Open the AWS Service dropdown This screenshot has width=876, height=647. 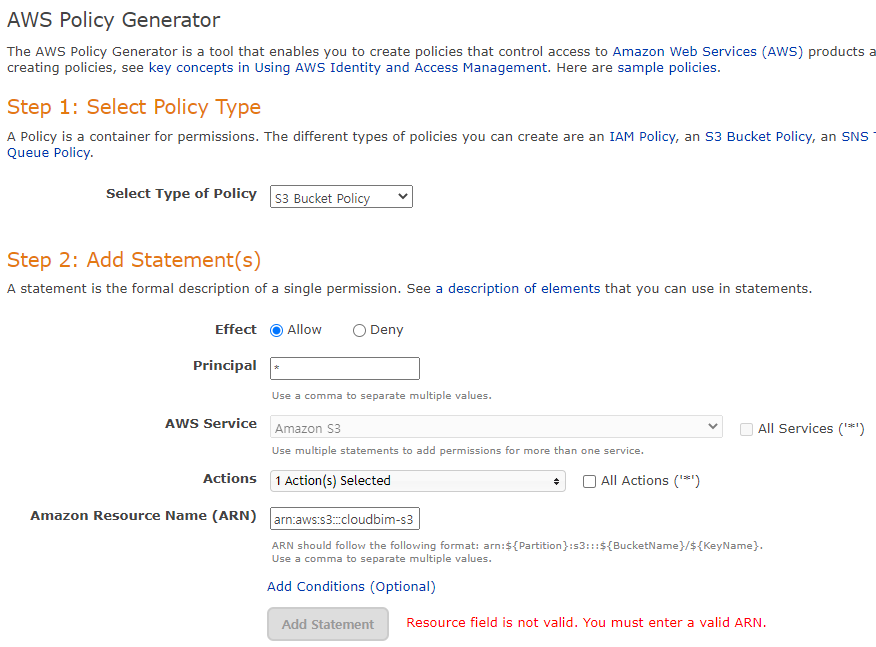496,427
